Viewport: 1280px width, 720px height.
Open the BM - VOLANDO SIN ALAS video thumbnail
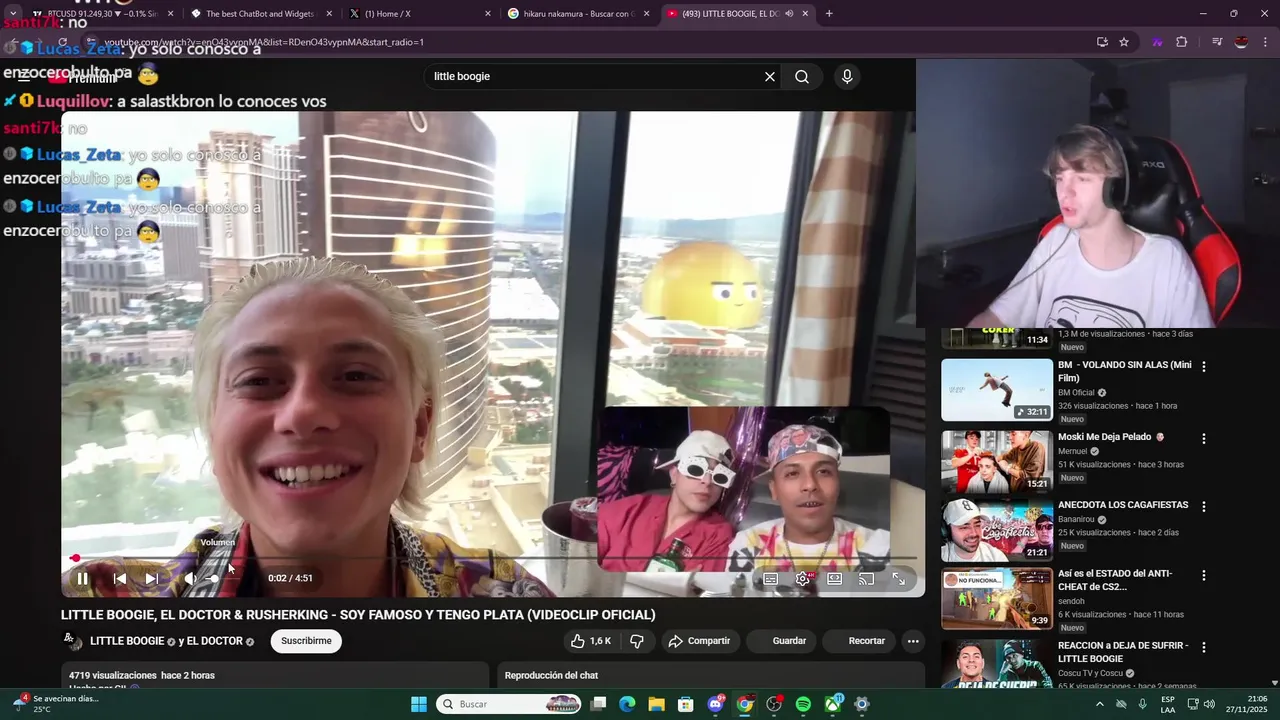997,390
